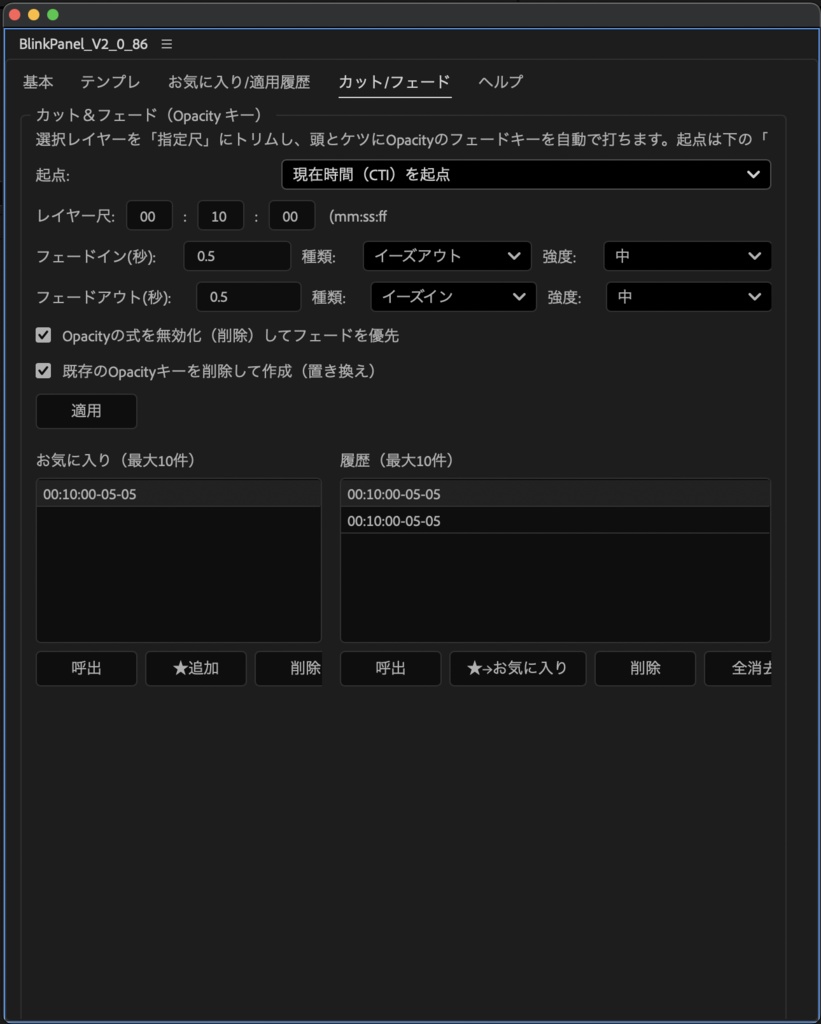This screenshot has width=821, height=1024.
Task: Open the ヘルプ tab
Action: pos(499,82)
